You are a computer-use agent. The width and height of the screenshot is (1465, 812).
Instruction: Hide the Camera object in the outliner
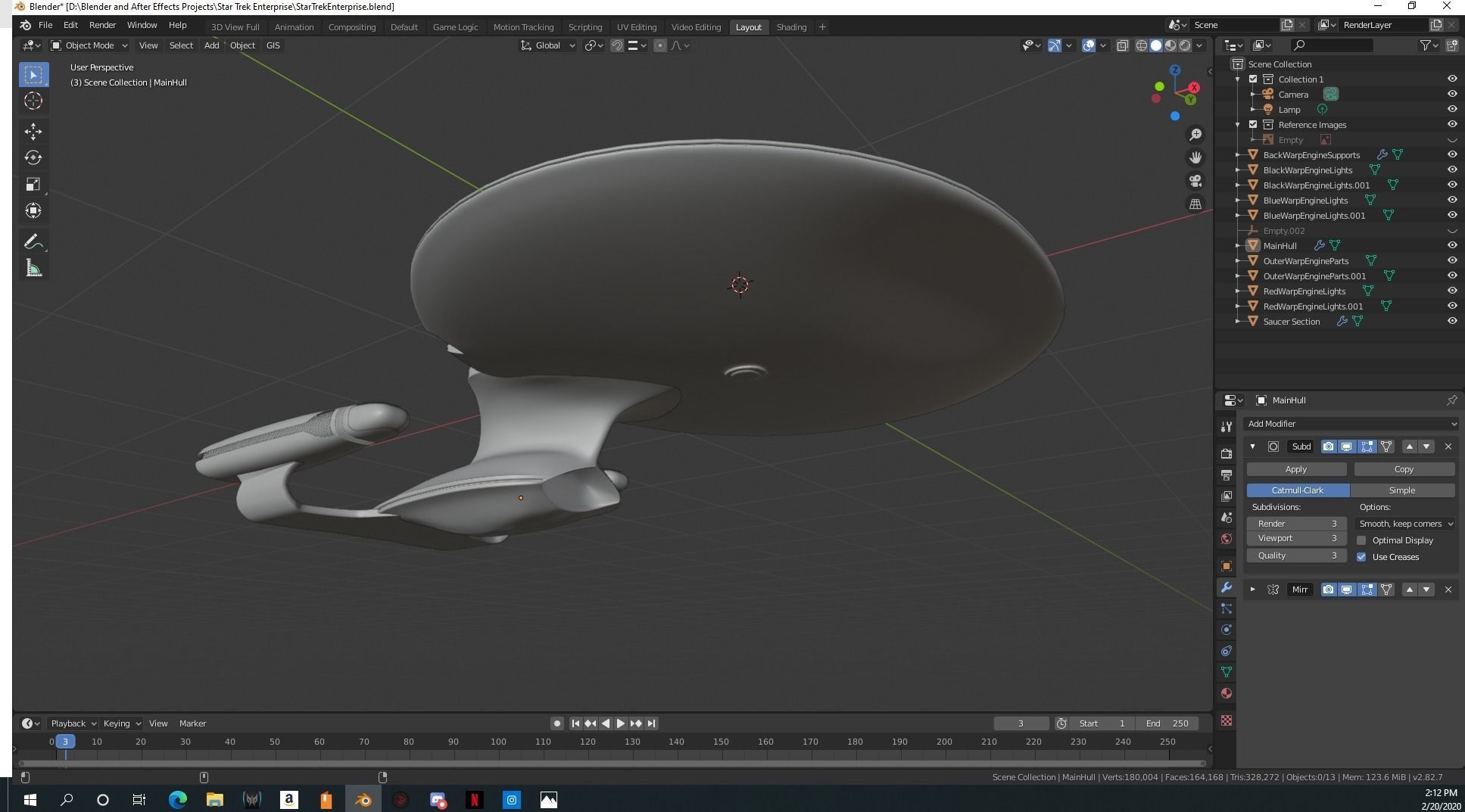[x=1452, y=94]
